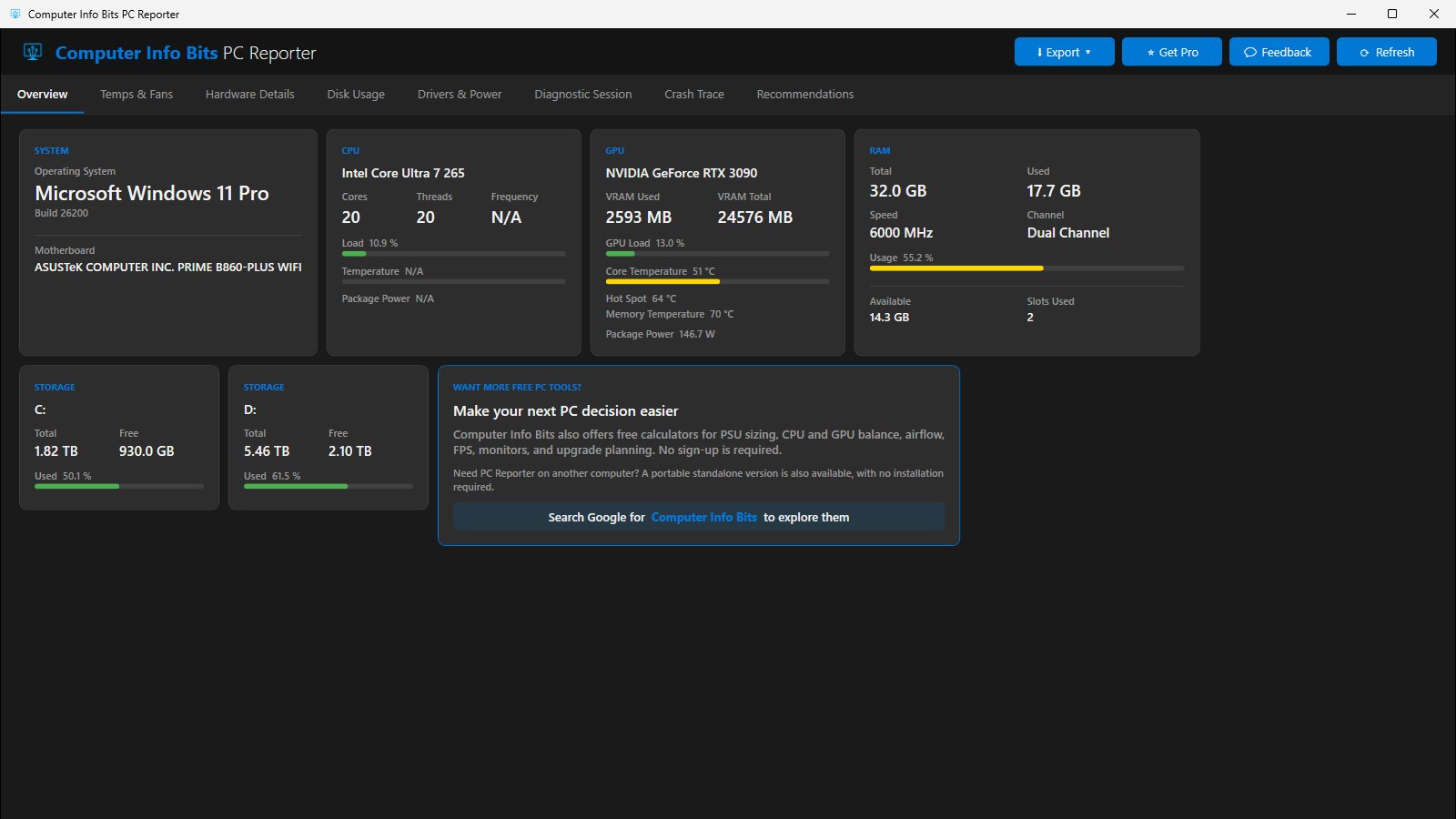Open the Export dropdown menu

(1064, 52)
